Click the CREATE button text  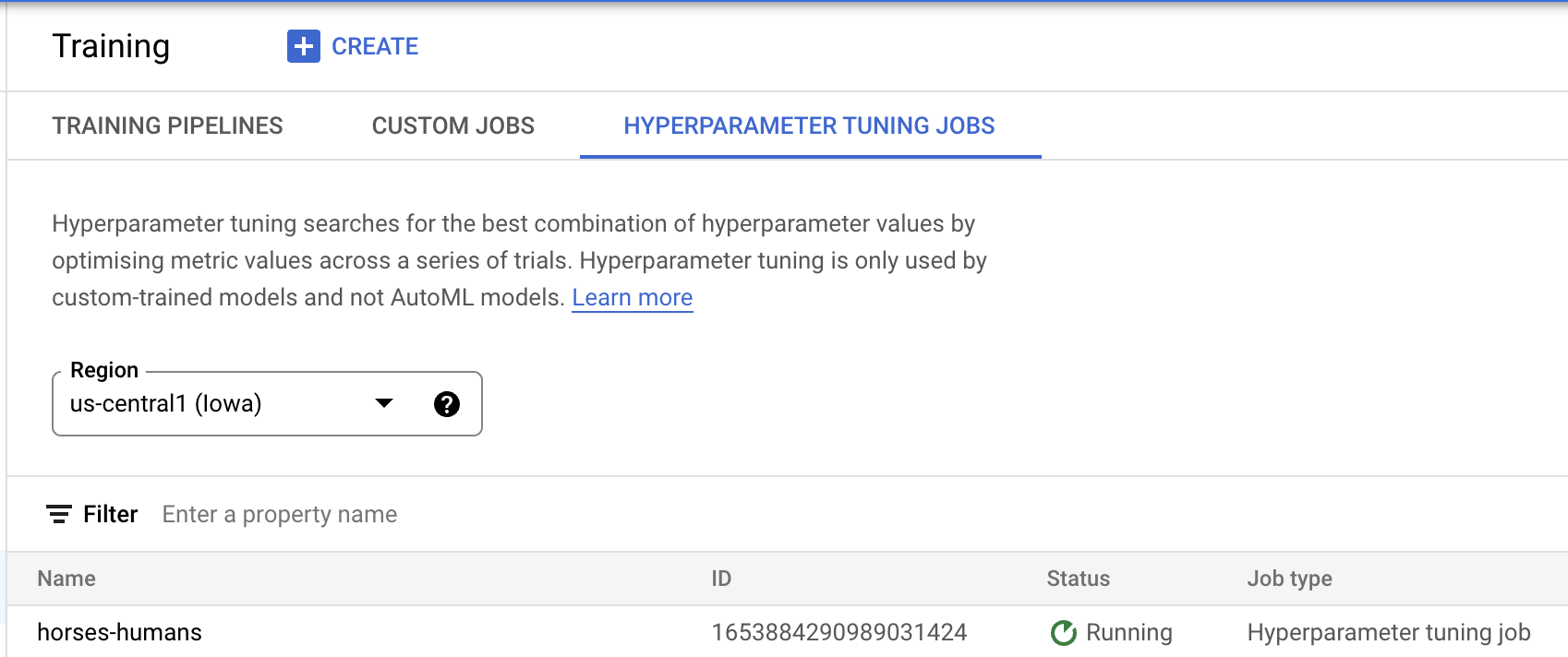[x=374, y=46]
